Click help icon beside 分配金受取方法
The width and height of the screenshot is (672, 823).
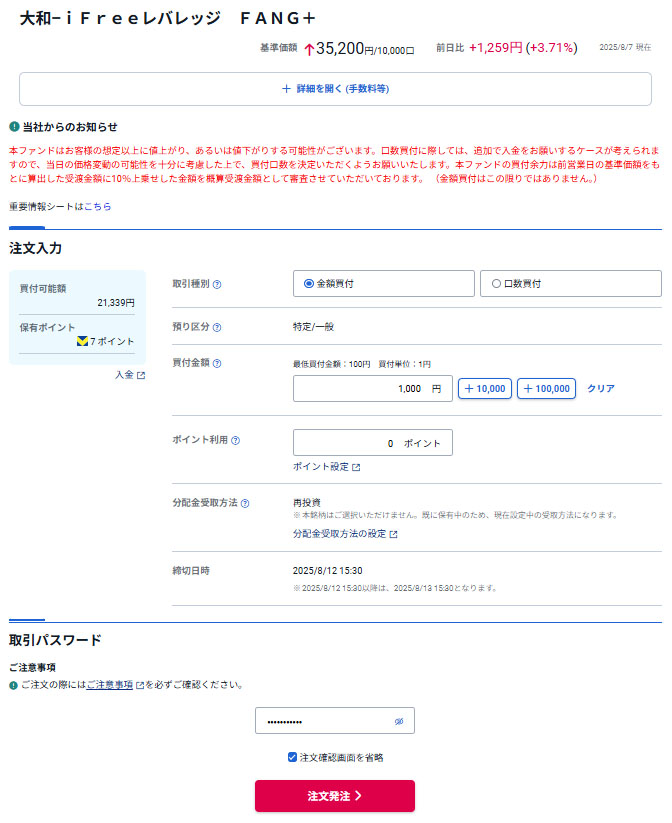coord(245,503)
